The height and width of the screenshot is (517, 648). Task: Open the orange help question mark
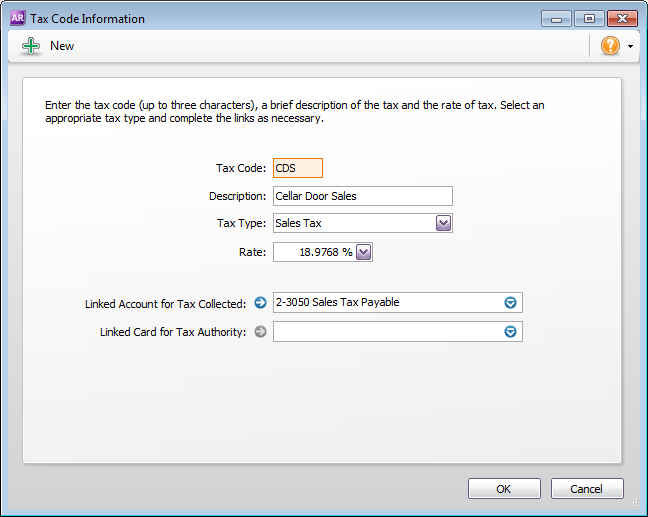click(610, 46)
